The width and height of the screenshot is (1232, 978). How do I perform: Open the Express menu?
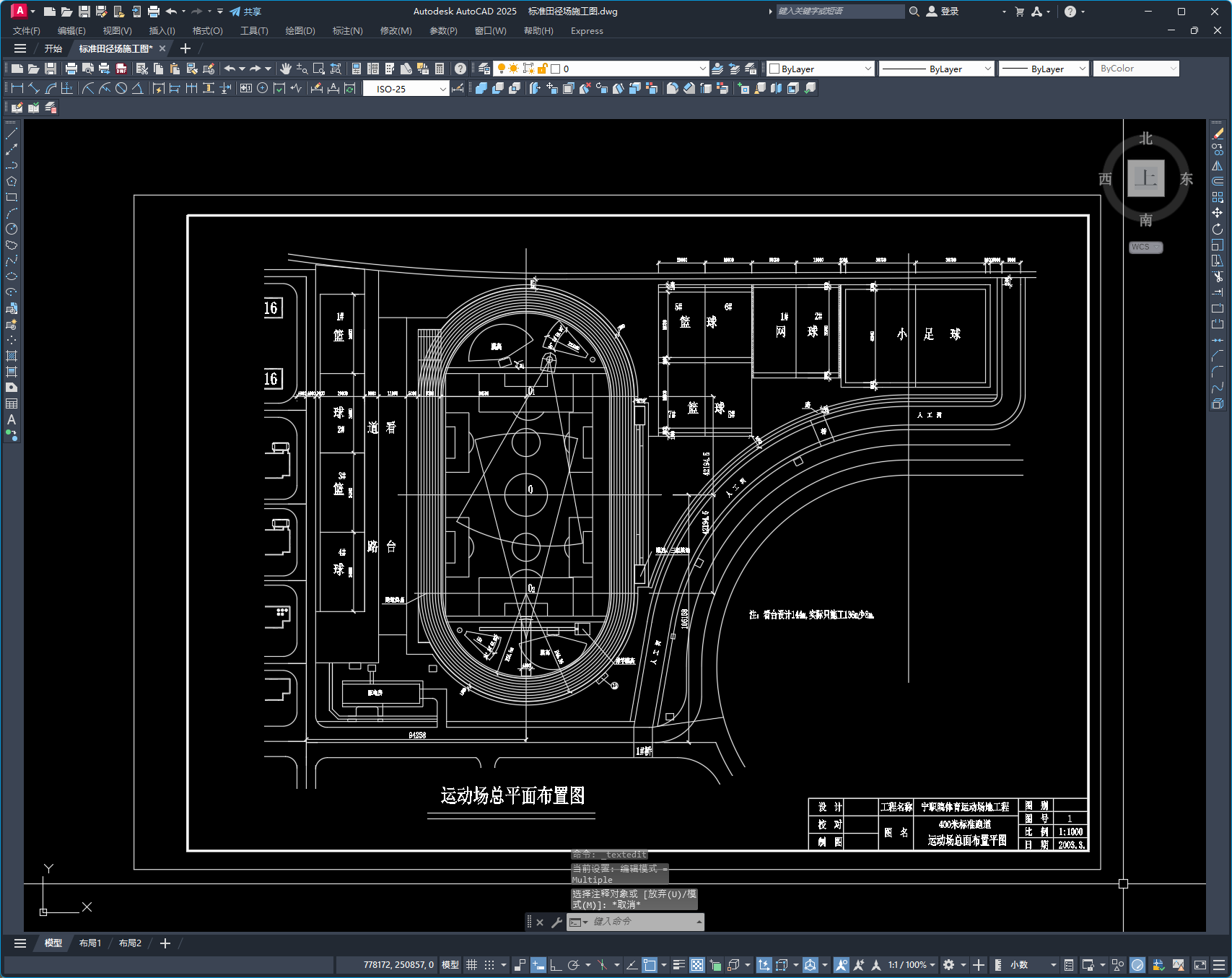click(587, 31)
